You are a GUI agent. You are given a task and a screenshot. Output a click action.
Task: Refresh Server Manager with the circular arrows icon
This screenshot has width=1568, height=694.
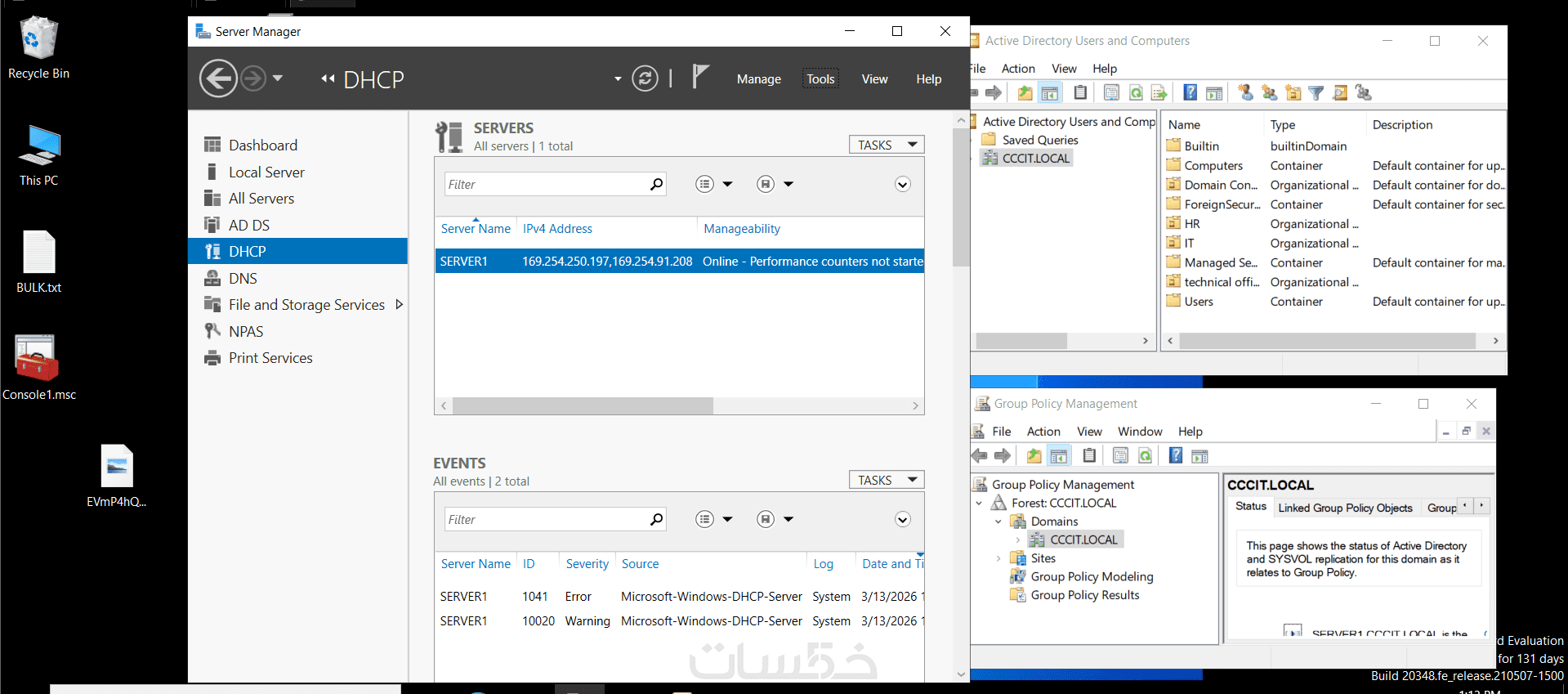[645, 78]
